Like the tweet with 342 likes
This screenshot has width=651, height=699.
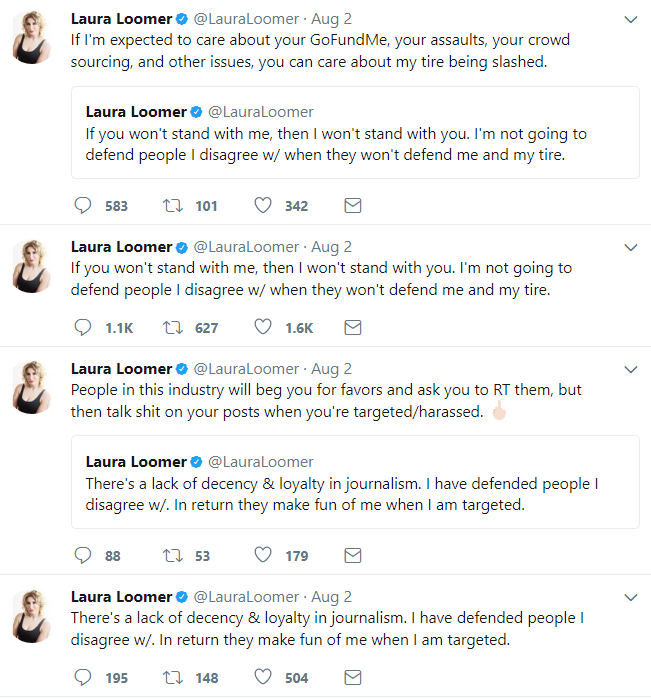263,205
